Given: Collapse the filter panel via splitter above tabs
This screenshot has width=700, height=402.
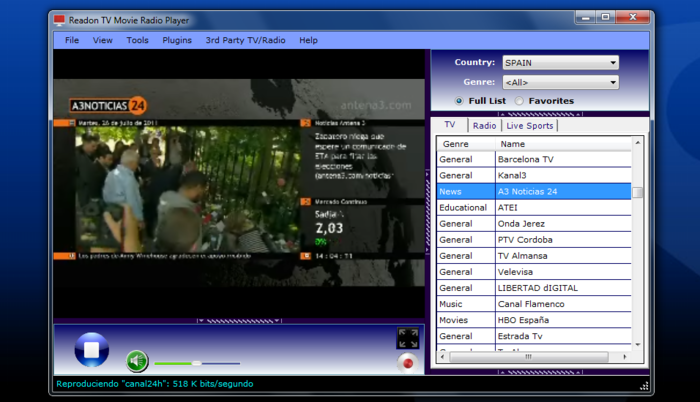Looking at the screenshot, I should point(539,114).
